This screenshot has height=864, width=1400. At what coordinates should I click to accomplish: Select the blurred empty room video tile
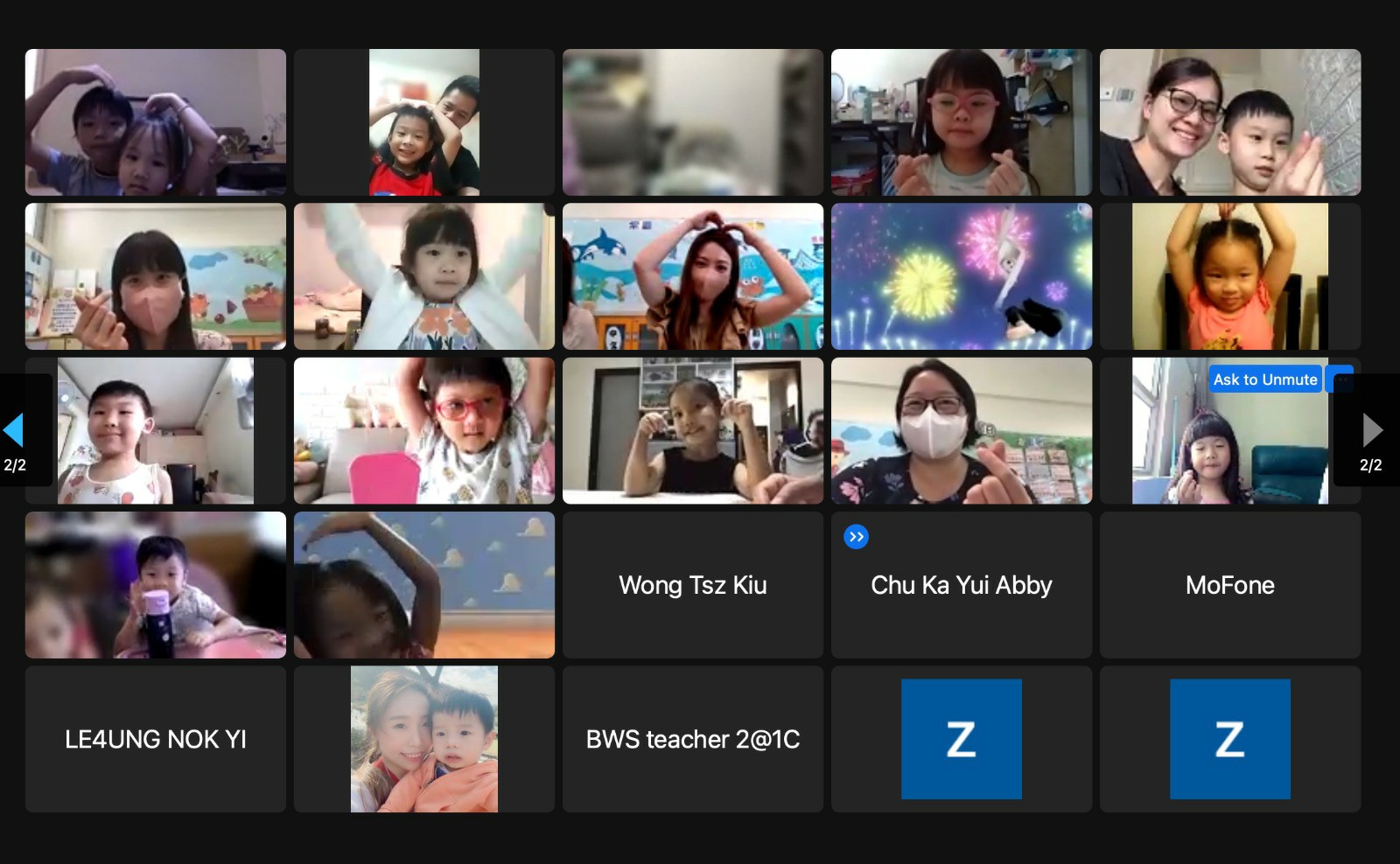(x=692, y=122)
